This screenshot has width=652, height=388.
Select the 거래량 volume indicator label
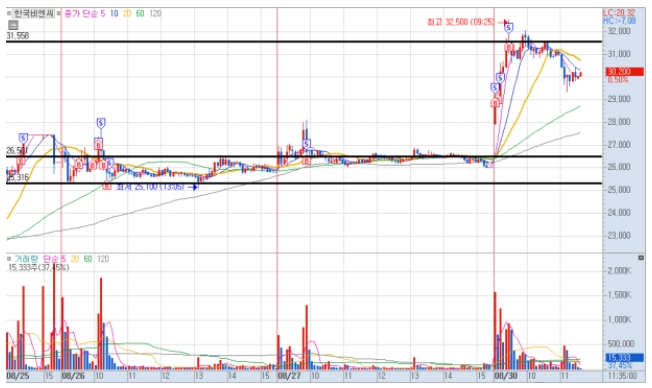tap(26, 259)
